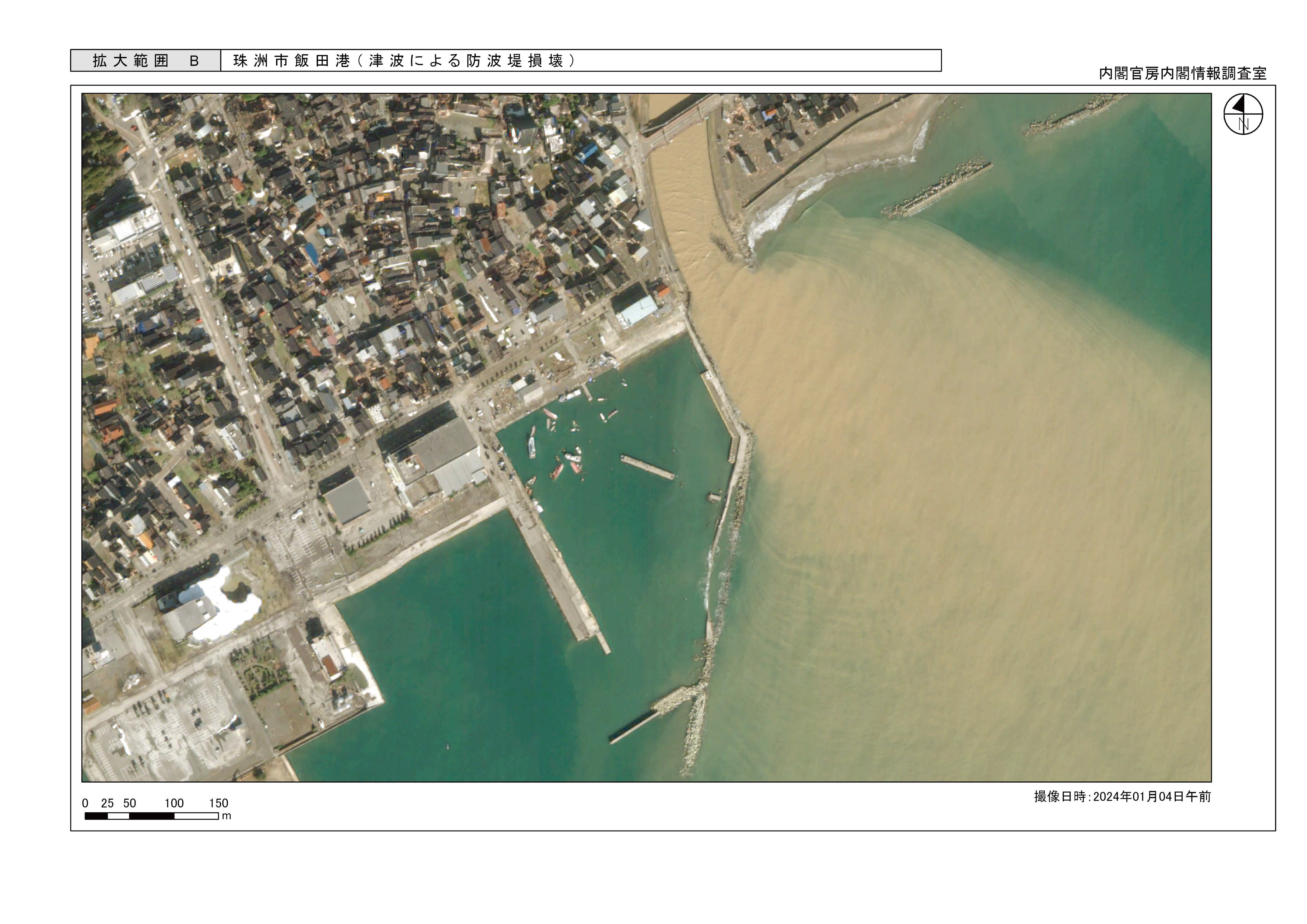Click the light-blue roofed building near harbor corner
This screenshot has height=924, width=1307.
(x=639, y=311)
